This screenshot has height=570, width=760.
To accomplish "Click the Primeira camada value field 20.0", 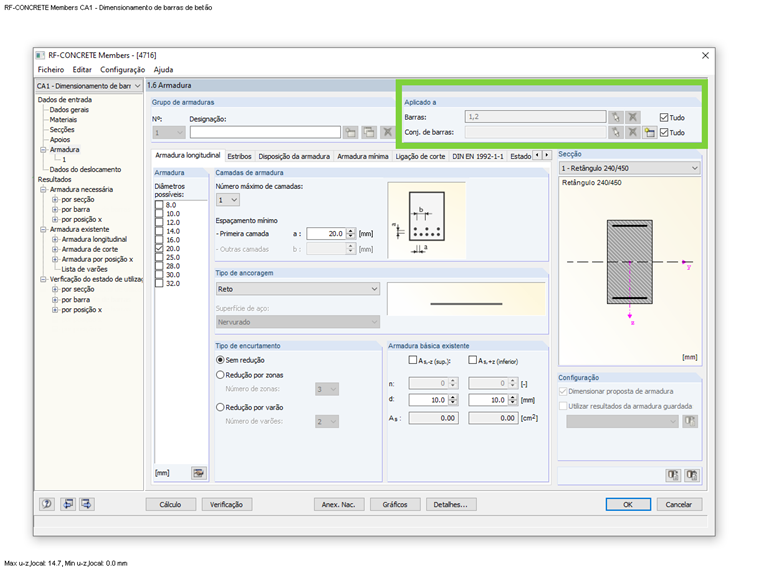I will [x=327, y=234].
